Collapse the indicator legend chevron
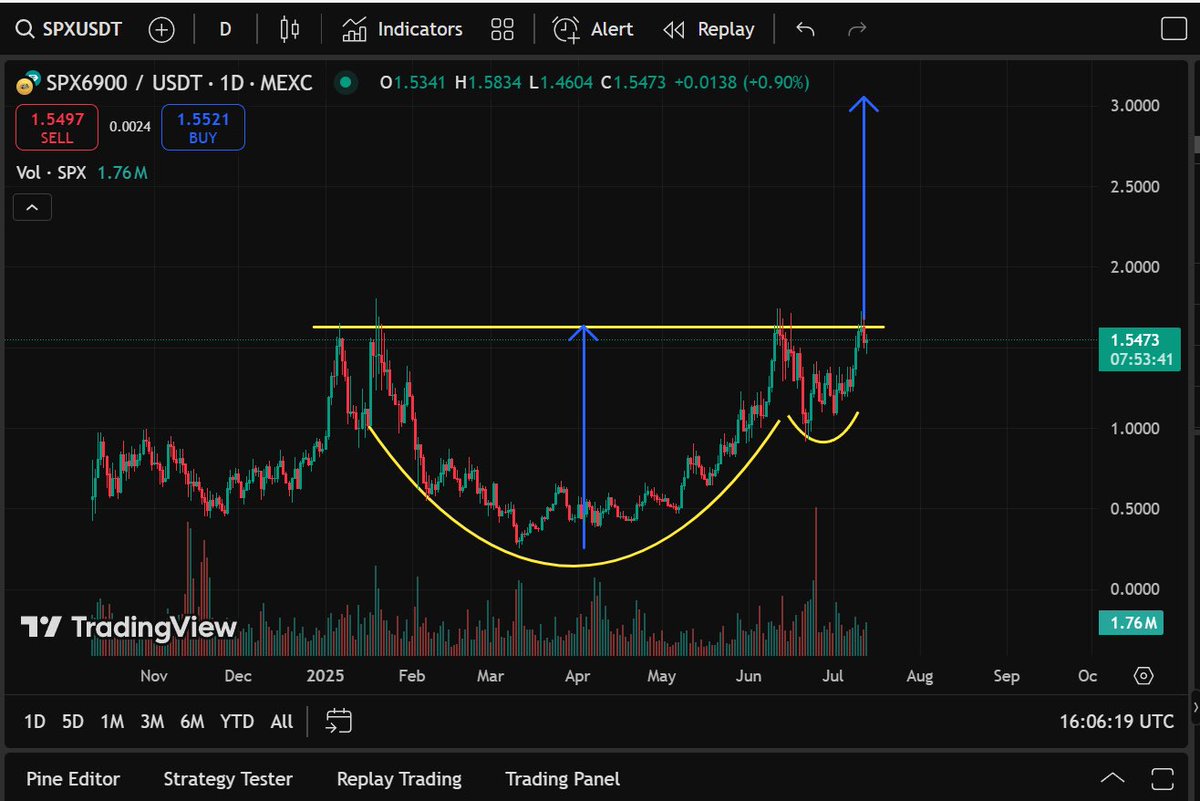The height and width of the screenshot is (801, 1200). [x=31, y=207]
